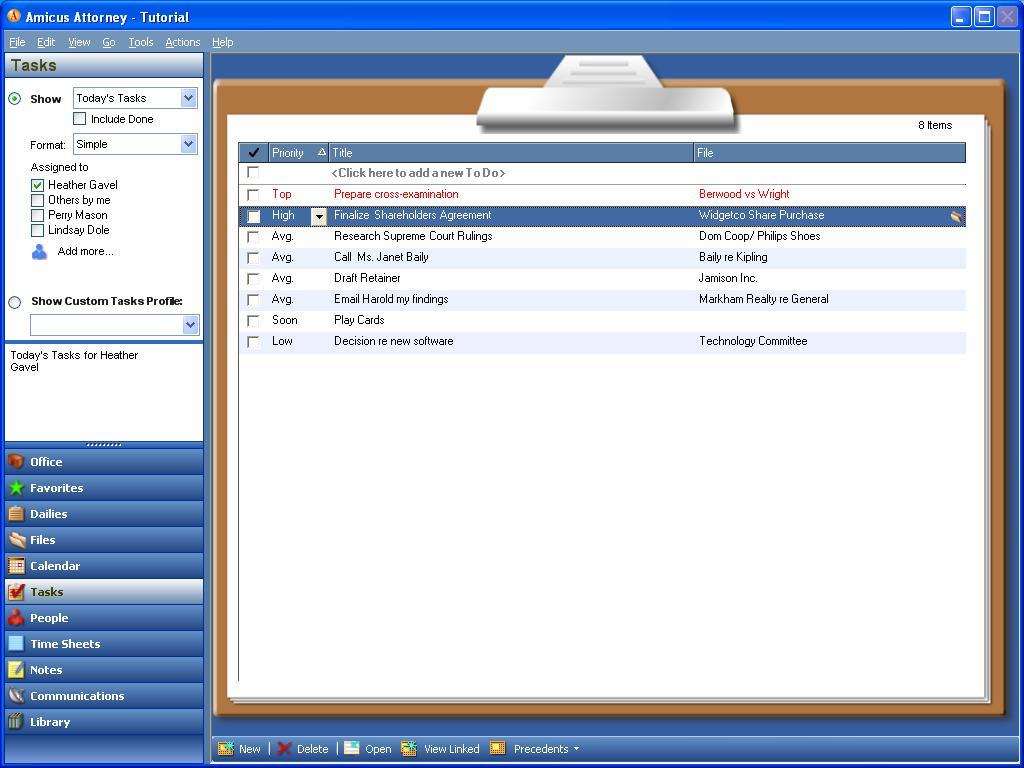1024x768 pixels.
Task: Enable the Include Done checkbox
Action: [x=80, y=119]
